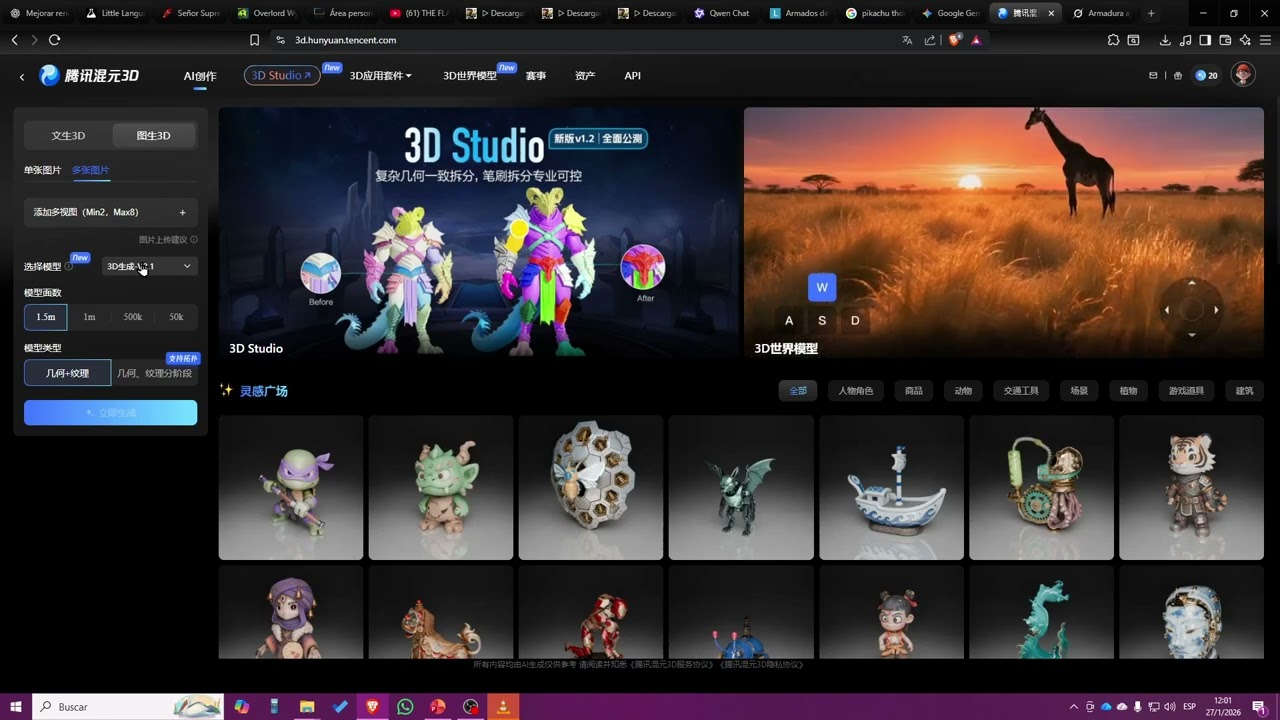Open the Leo AI sparkle icon
The image size is (1280, 720).
point(1245,40)
